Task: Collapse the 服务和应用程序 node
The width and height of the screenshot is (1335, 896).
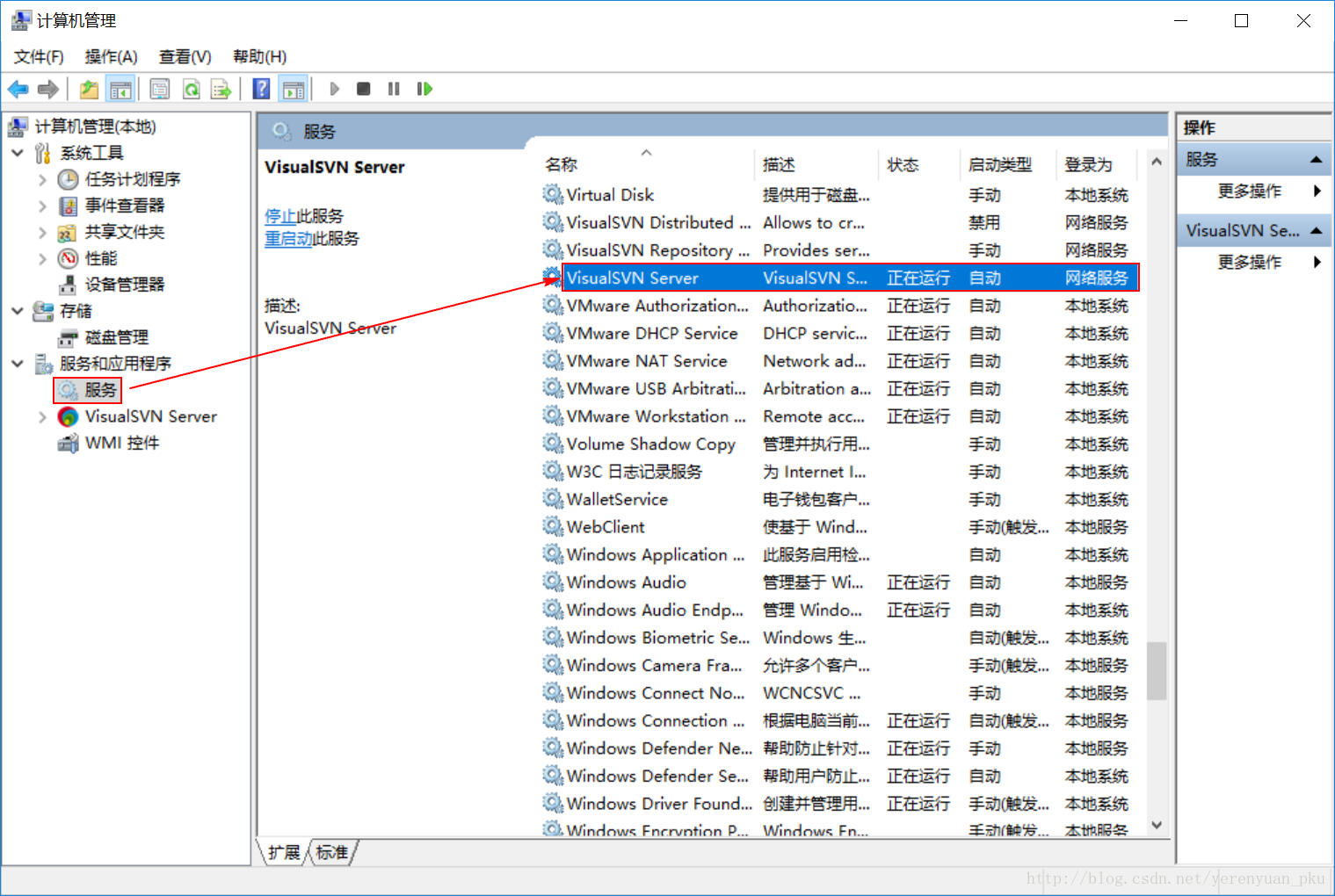Action: (18, 364)
